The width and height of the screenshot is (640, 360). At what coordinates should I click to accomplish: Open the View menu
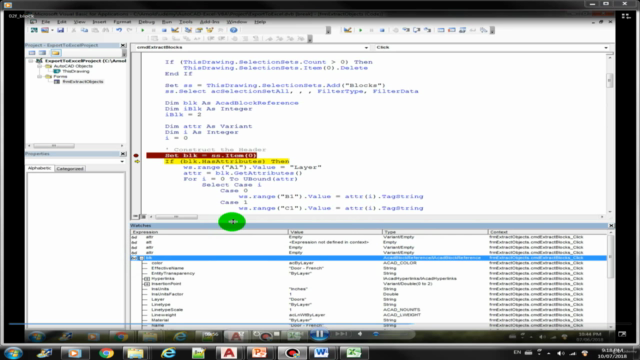click(x=79, y=22)
